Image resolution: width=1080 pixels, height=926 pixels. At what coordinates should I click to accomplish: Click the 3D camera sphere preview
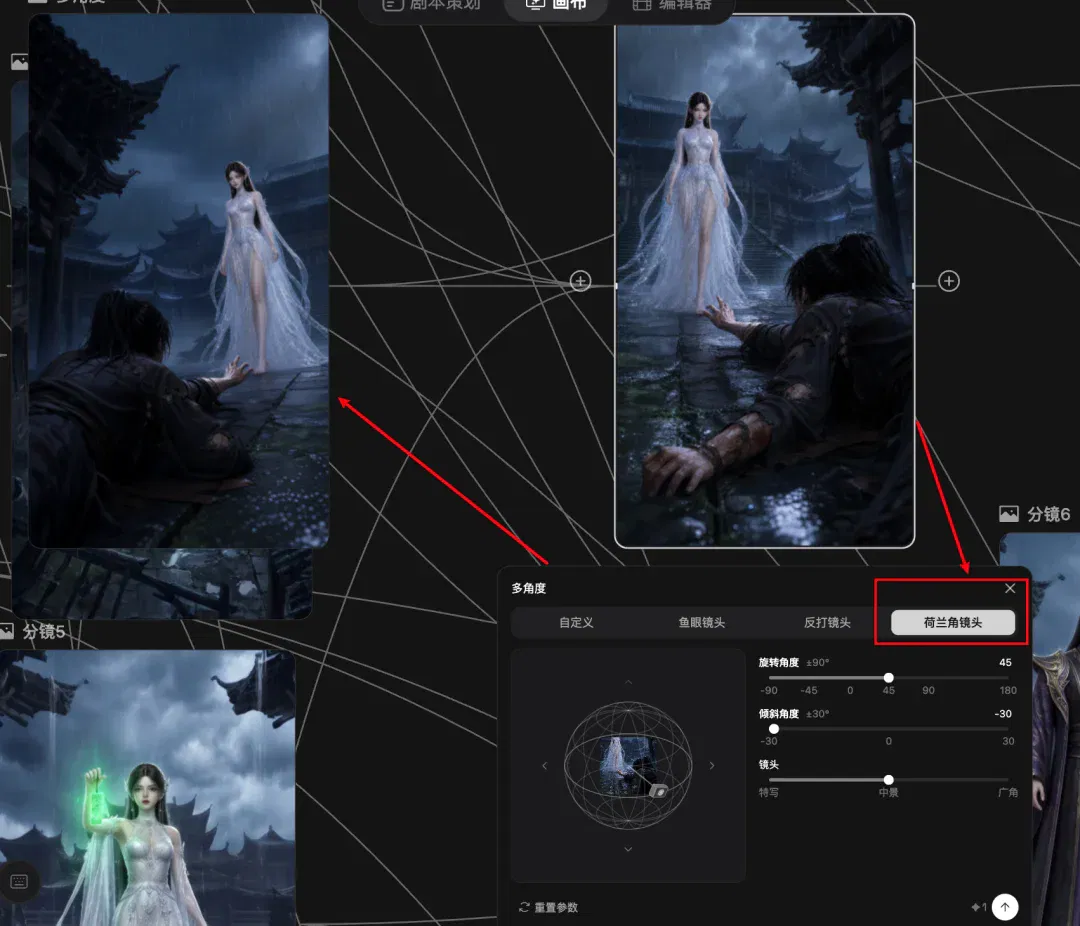[x=628, y=765]
